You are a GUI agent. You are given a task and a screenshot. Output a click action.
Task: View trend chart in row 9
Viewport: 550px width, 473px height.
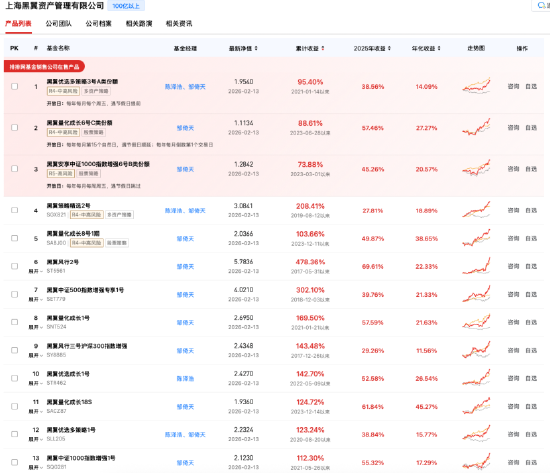click(476, 350)
